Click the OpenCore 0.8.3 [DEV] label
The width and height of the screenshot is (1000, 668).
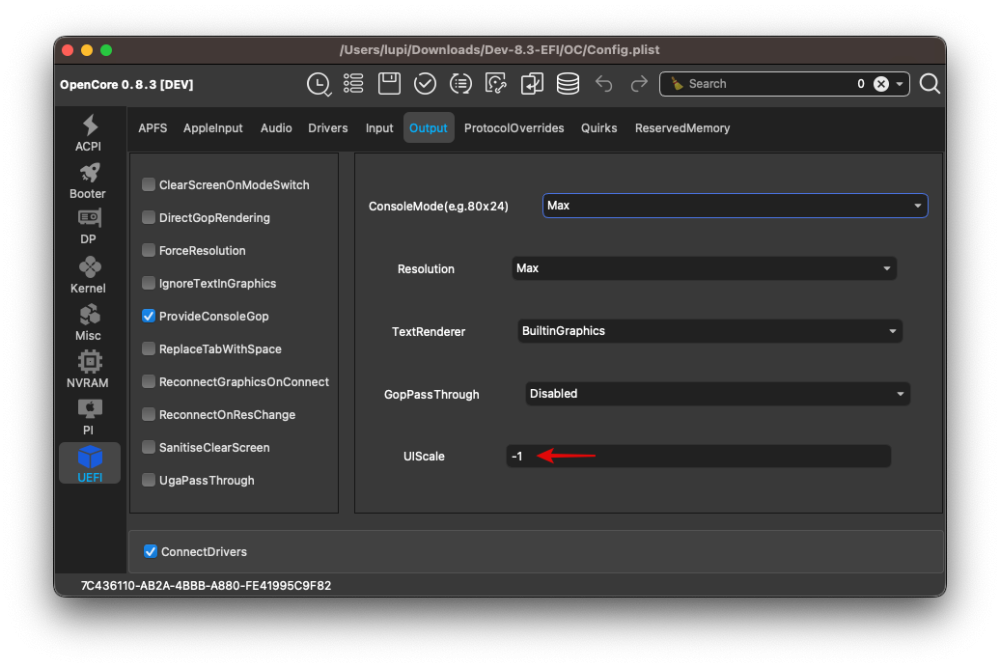coord(126,84)
